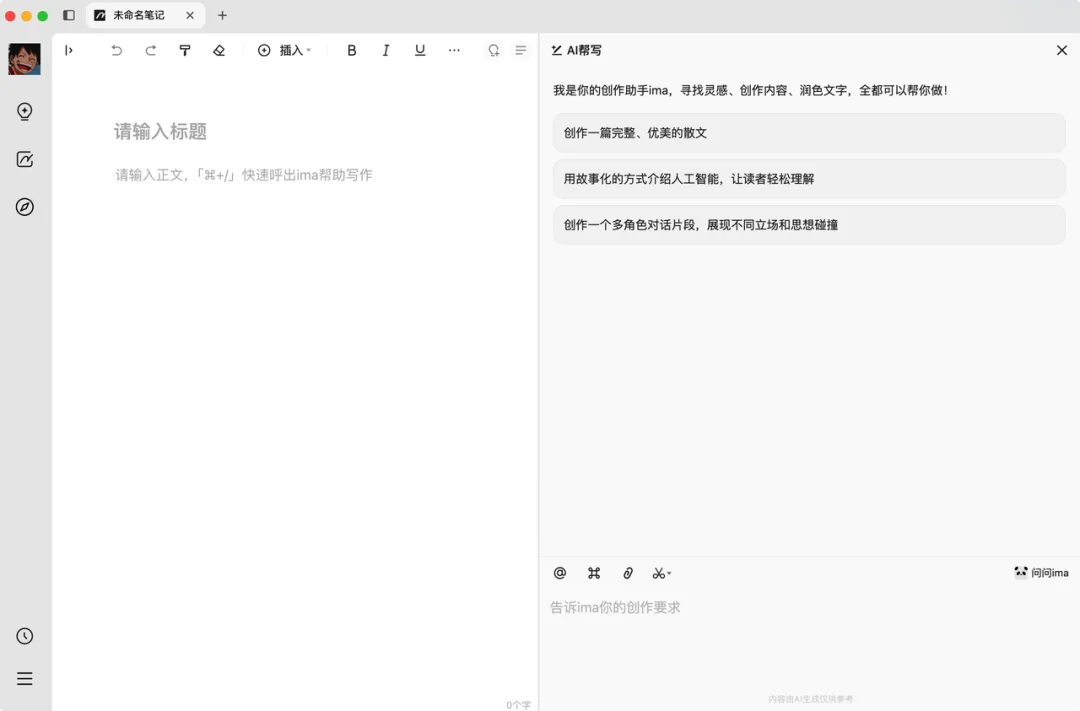Viewport: 1080px width, 711px height.
Task: Select the format painter tool
Action: [x=185, y=50]
